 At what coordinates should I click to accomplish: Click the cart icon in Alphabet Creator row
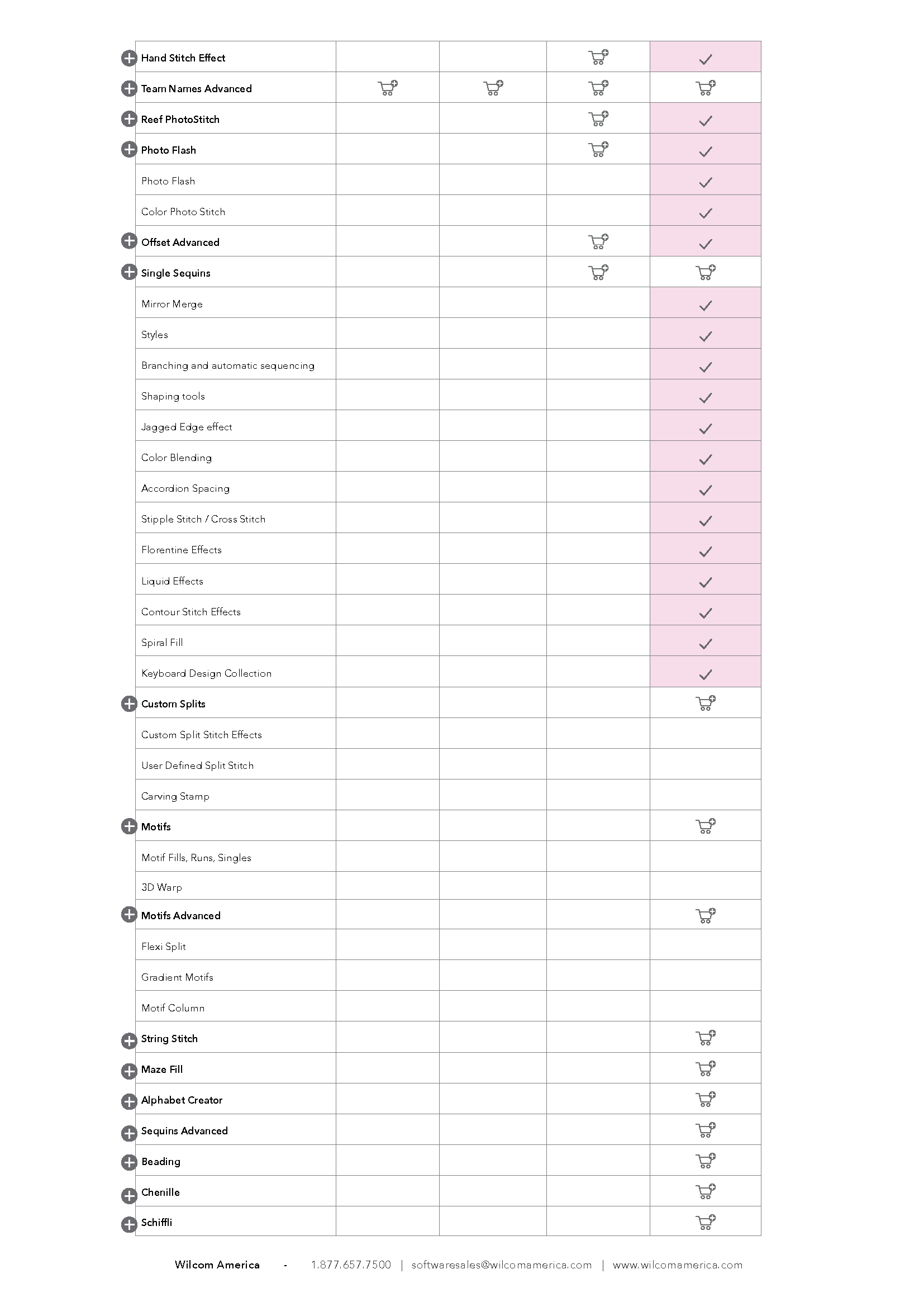[x=706, y=1099]
